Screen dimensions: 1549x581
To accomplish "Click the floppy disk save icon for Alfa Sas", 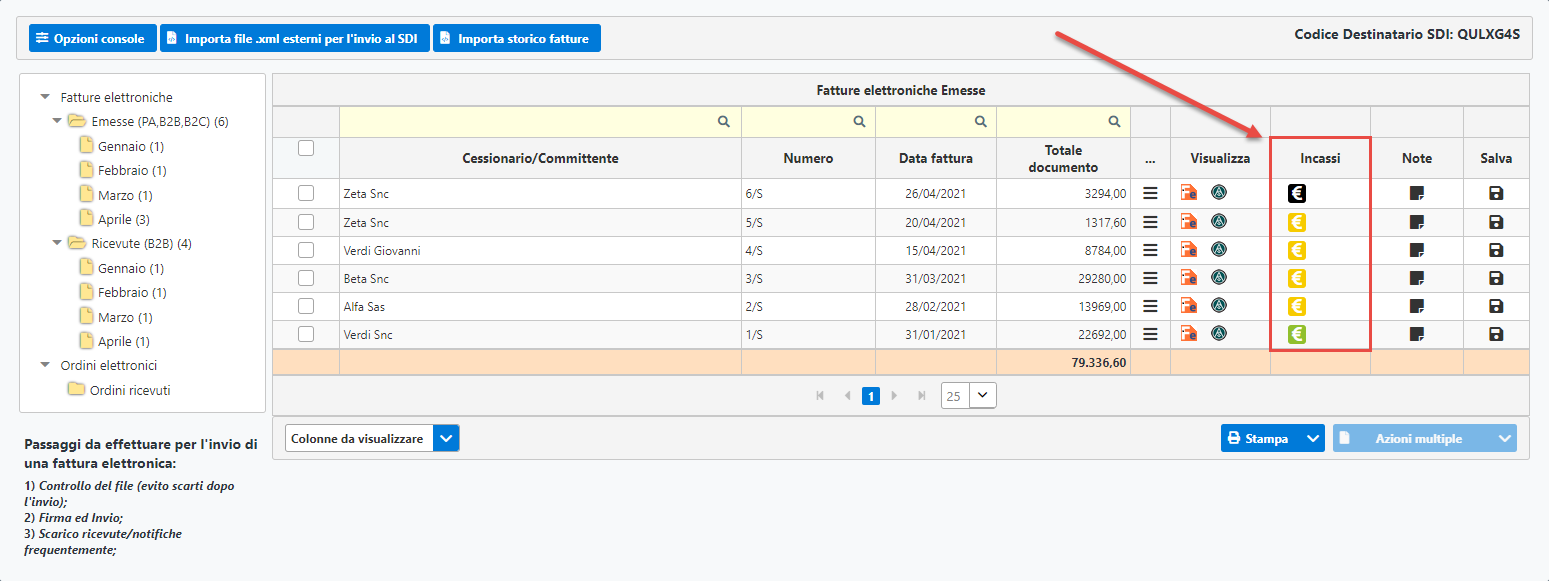I will [x=1496, y=306].
